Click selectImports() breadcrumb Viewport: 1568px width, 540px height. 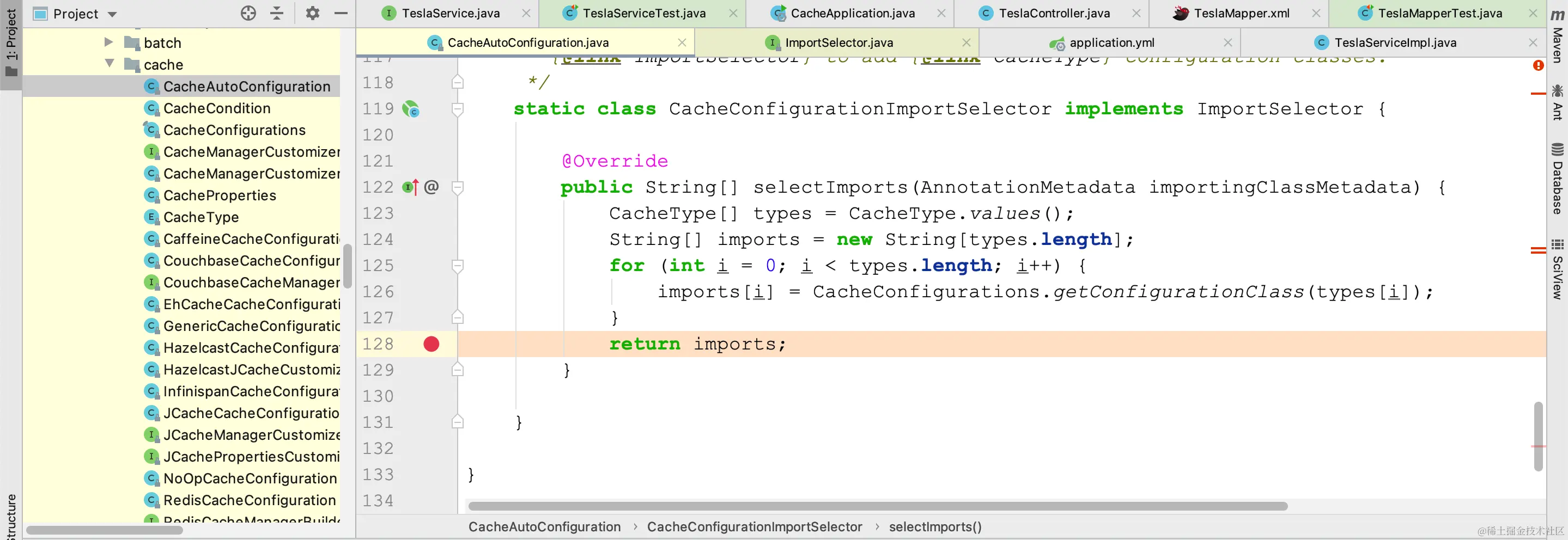click(935, 526)
